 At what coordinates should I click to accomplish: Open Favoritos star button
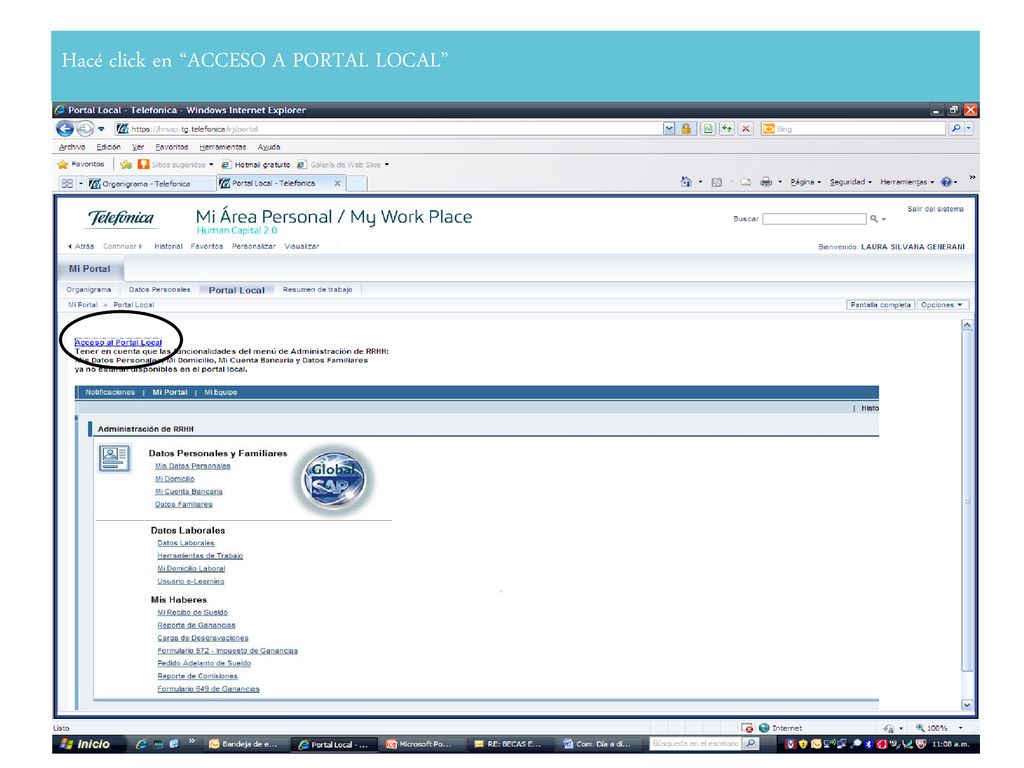[80, 165]
